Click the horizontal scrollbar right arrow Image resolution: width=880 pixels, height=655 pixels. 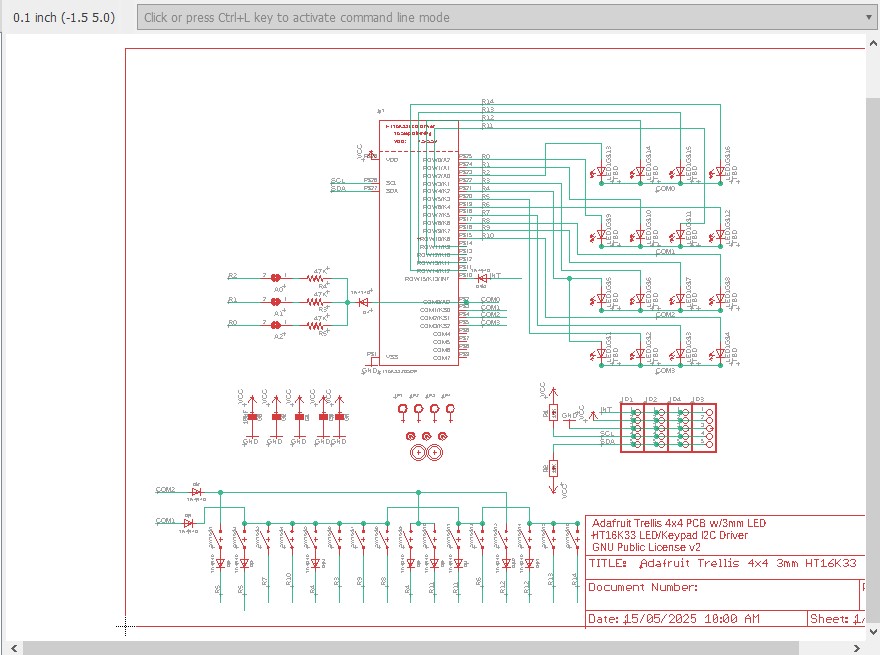pyautogui.click(x=856, y=648)
